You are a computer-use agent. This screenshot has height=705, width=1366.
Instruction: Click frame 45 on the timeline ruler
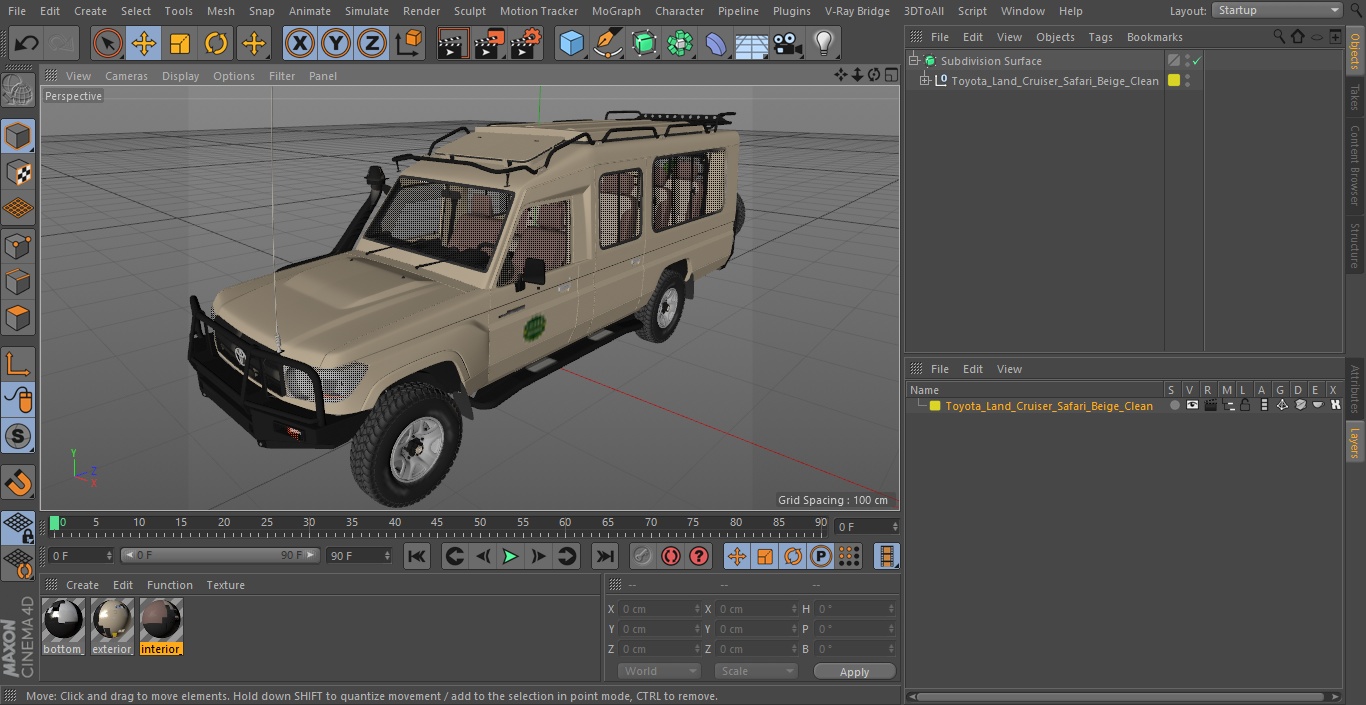coord(437,523)
